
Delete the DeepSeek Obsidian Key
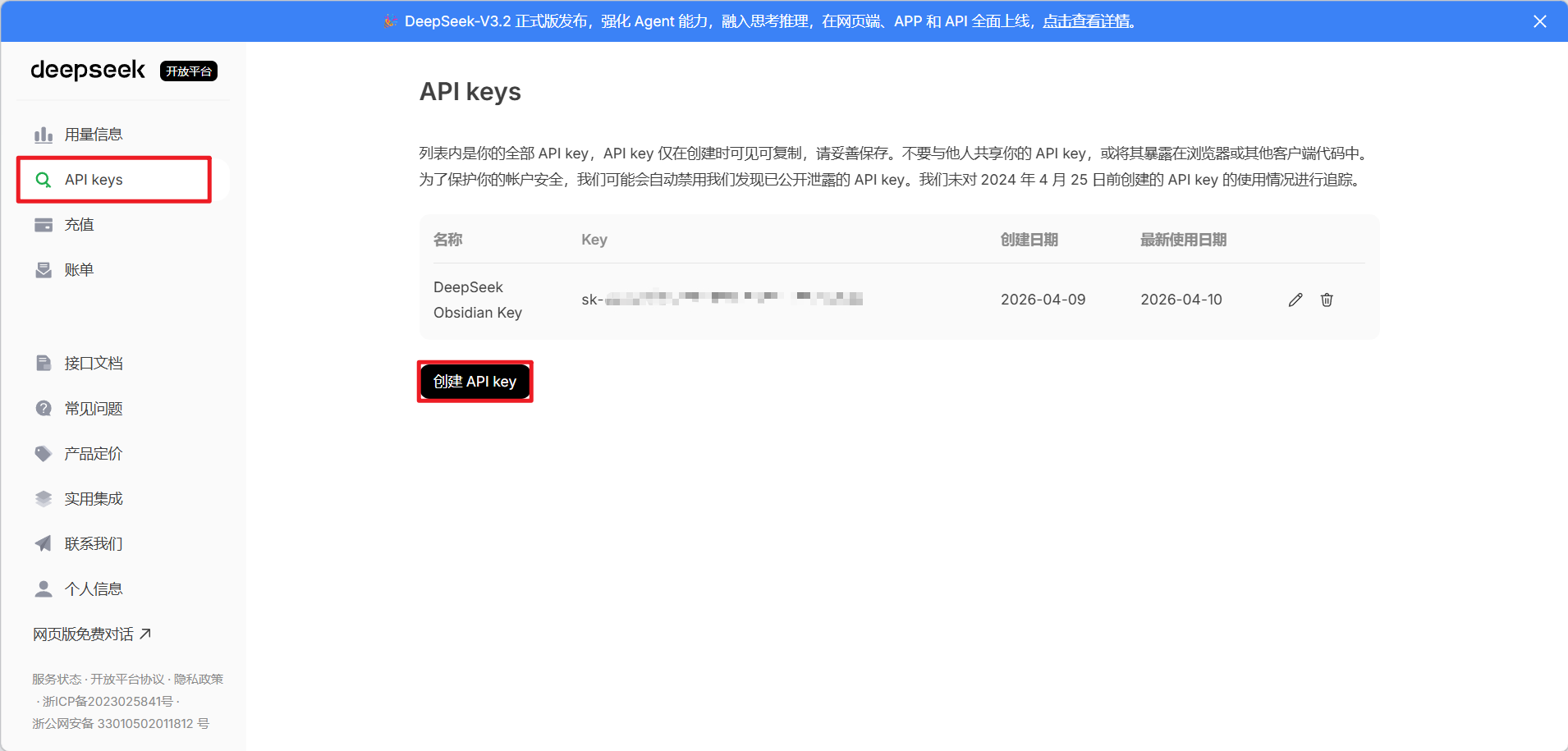[1327, 300]
